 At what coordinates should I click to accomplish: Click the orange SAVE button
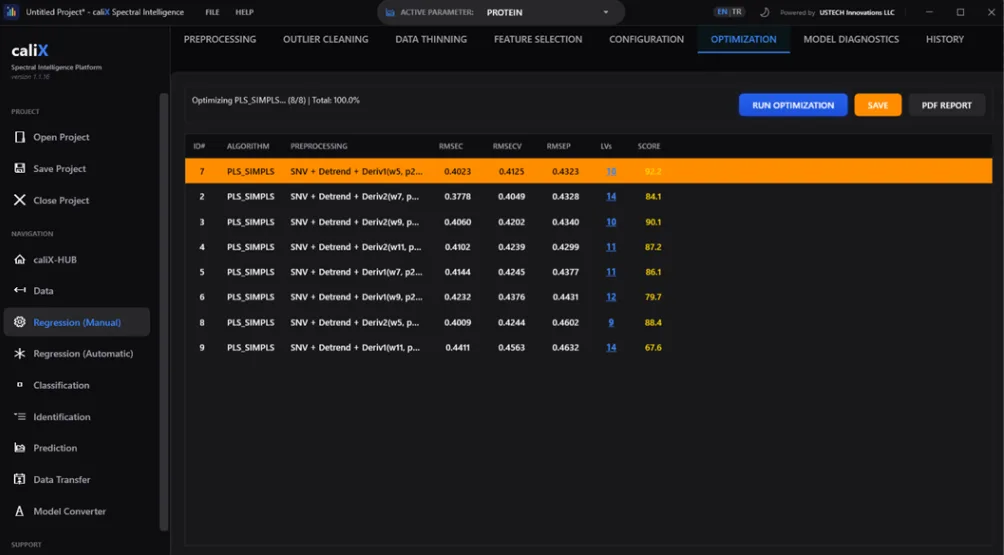coord(877,105)
